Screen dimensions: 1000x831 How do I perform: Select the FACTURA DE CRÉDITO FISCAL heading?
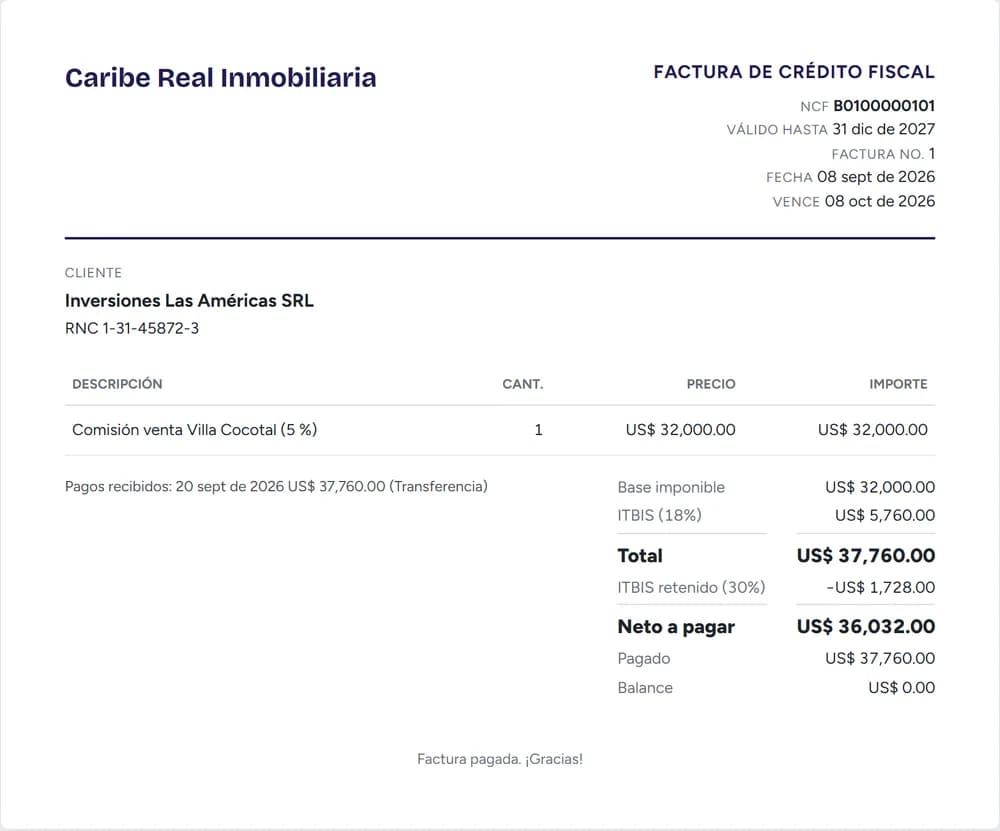794,72
